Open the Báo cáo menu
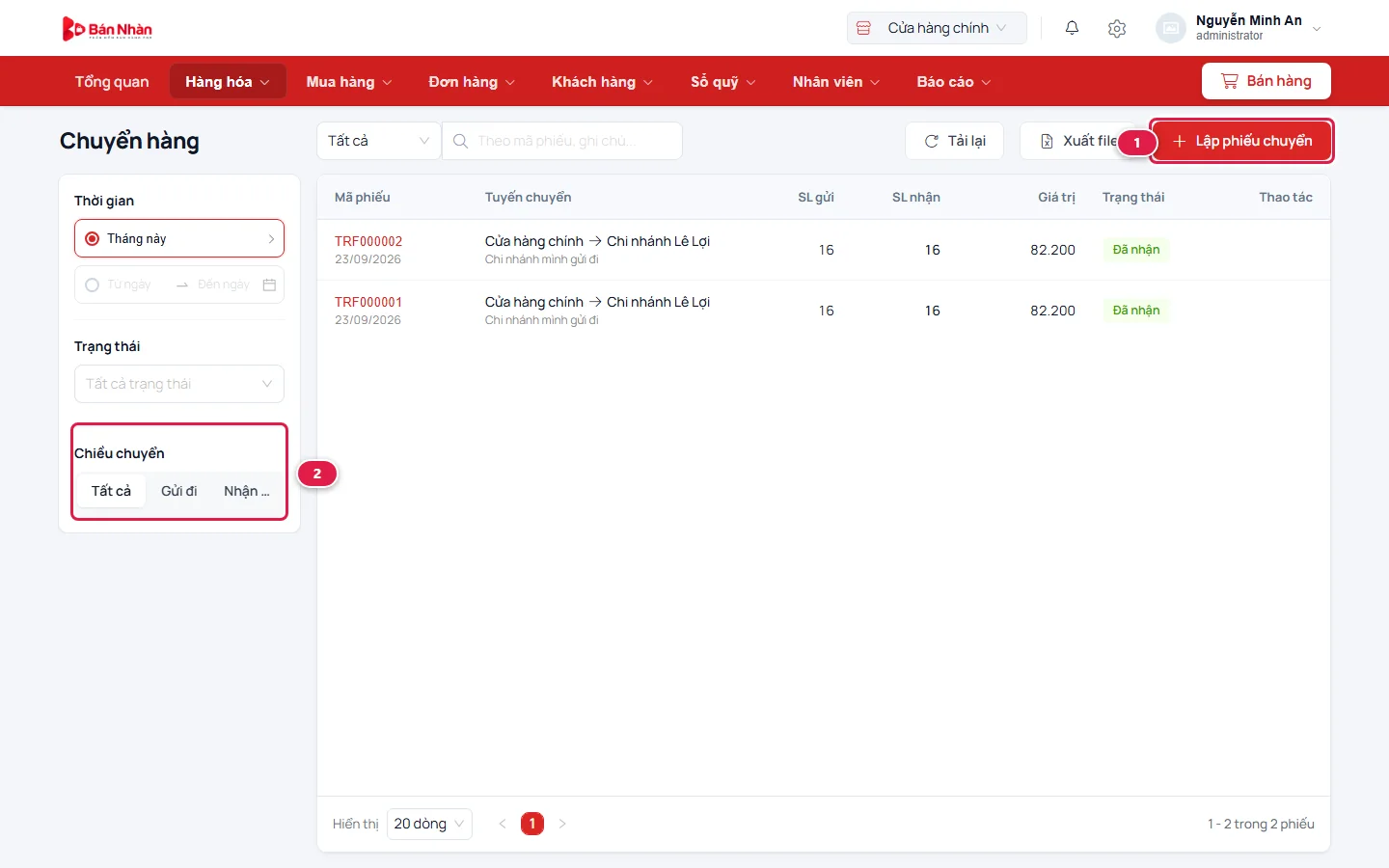The image size is (1389, 868). pos(953,82)
